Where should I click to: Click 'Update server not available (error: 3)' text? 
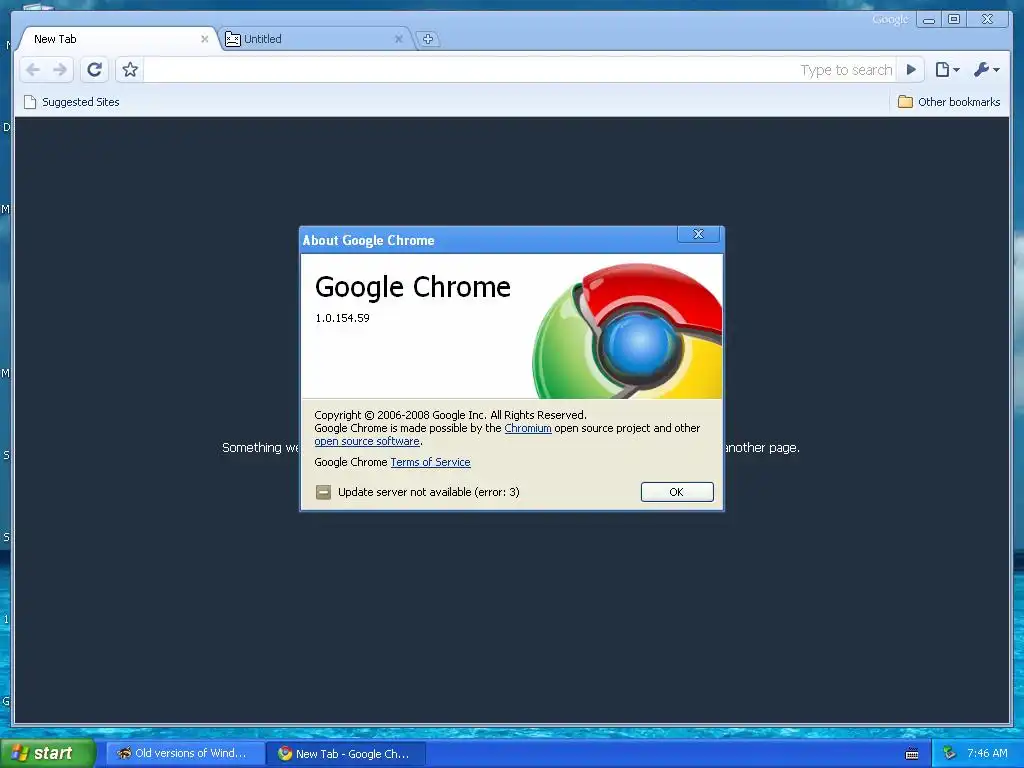point(428,492)
